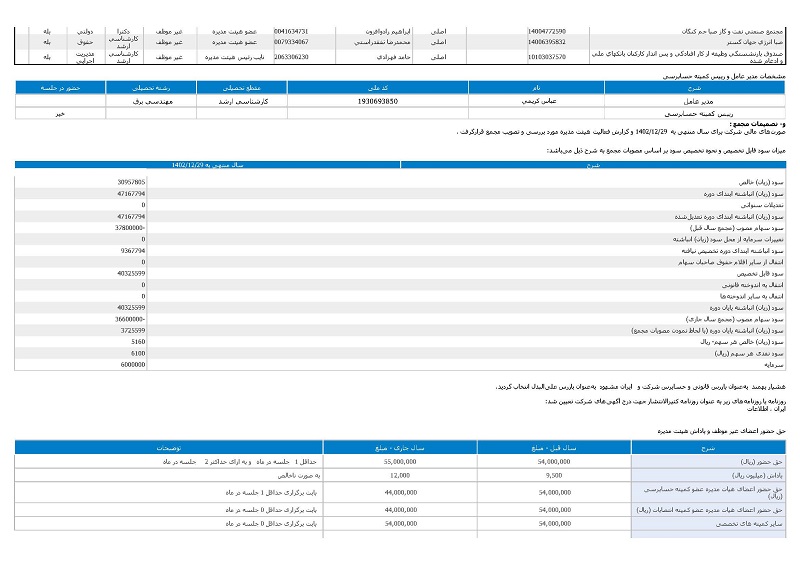Viewport: 800px width, 565px height.
Task: Click the حق حضور (ریال) row label
Action: coord(761,461)
